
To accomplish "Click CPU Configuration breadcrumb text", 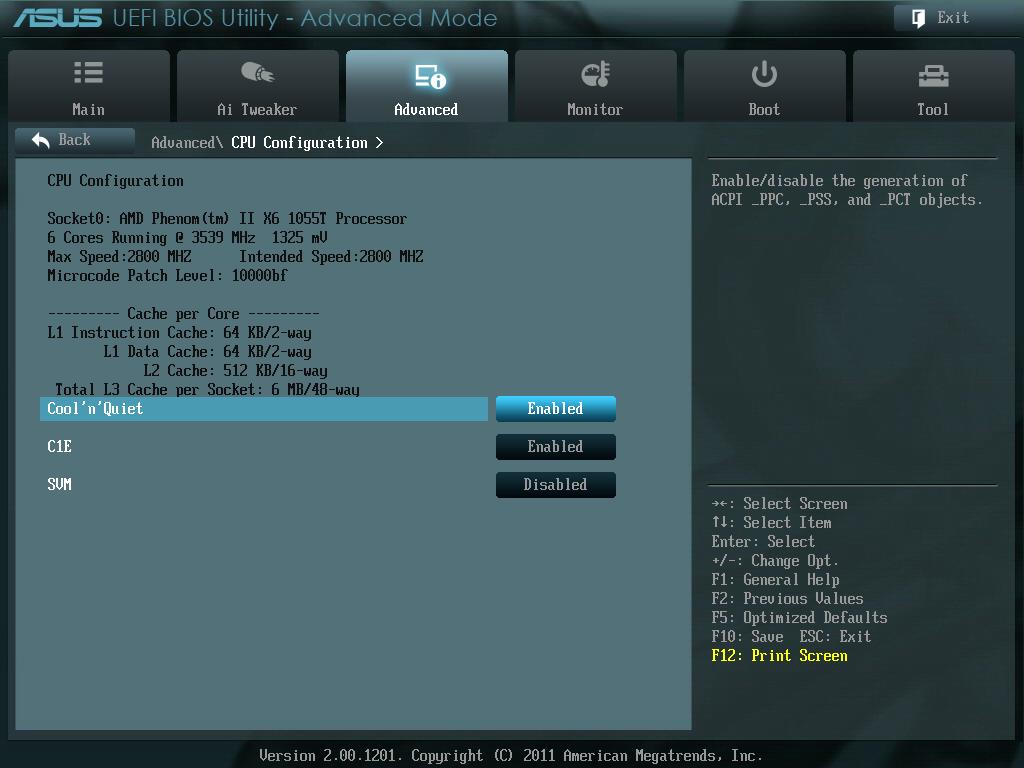I will (x=299, y=142).
